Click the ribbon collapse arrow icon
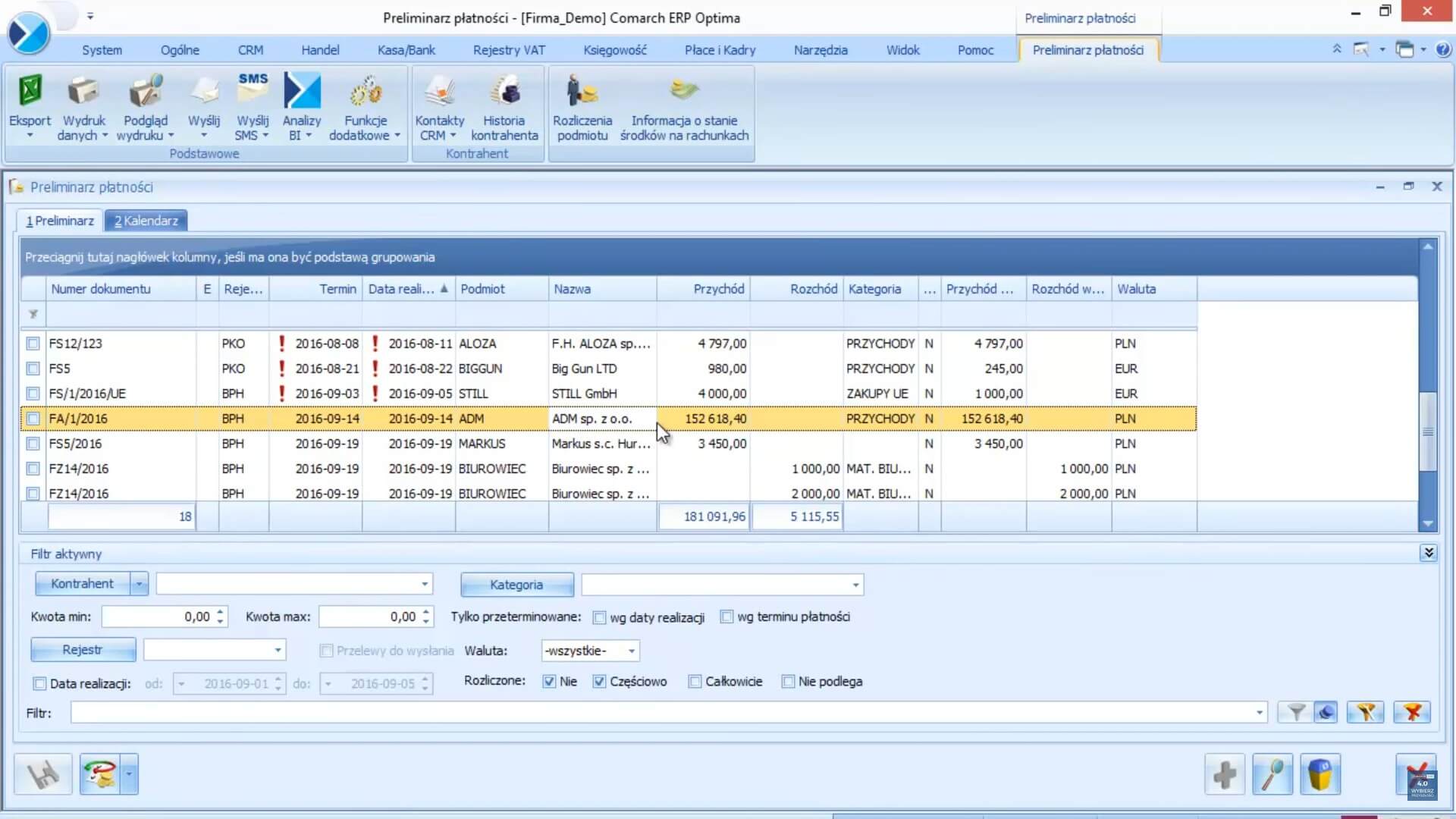The width and height of the screenshot is (1456, 819). (x=1337, y=49)
